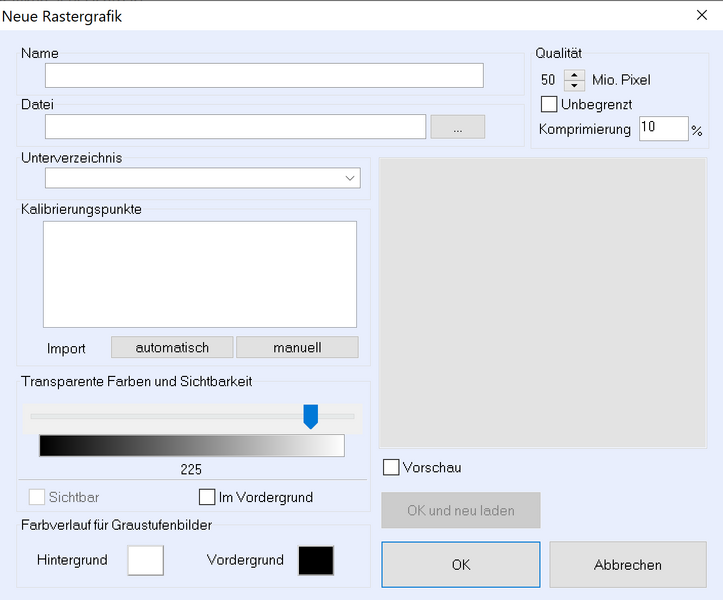Enable the Im Vordergrund checkbox
This screenshot has width=723, height=600.
point(207,497)
